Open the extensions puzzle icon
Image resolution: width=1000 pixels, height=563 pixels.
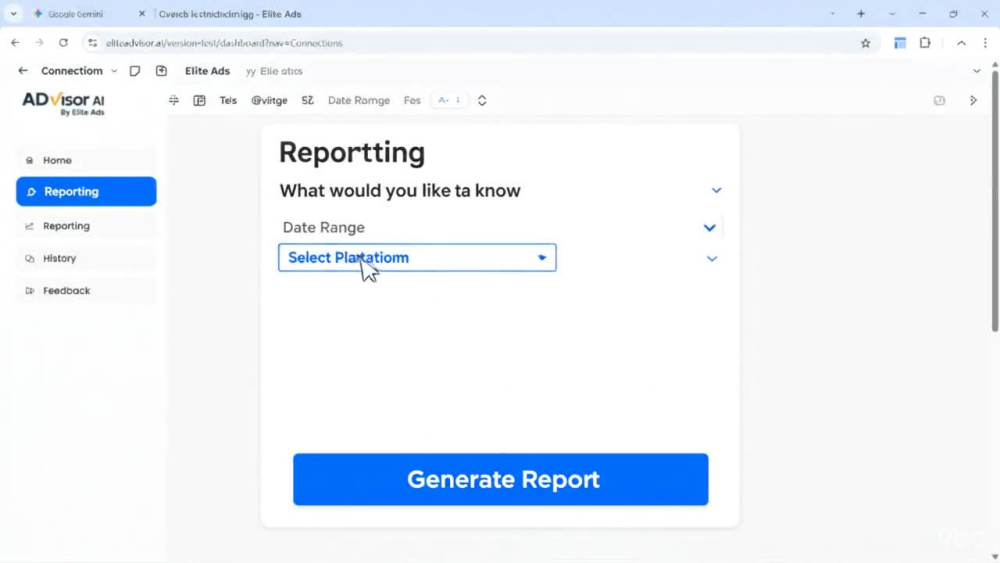pos(925,43)
